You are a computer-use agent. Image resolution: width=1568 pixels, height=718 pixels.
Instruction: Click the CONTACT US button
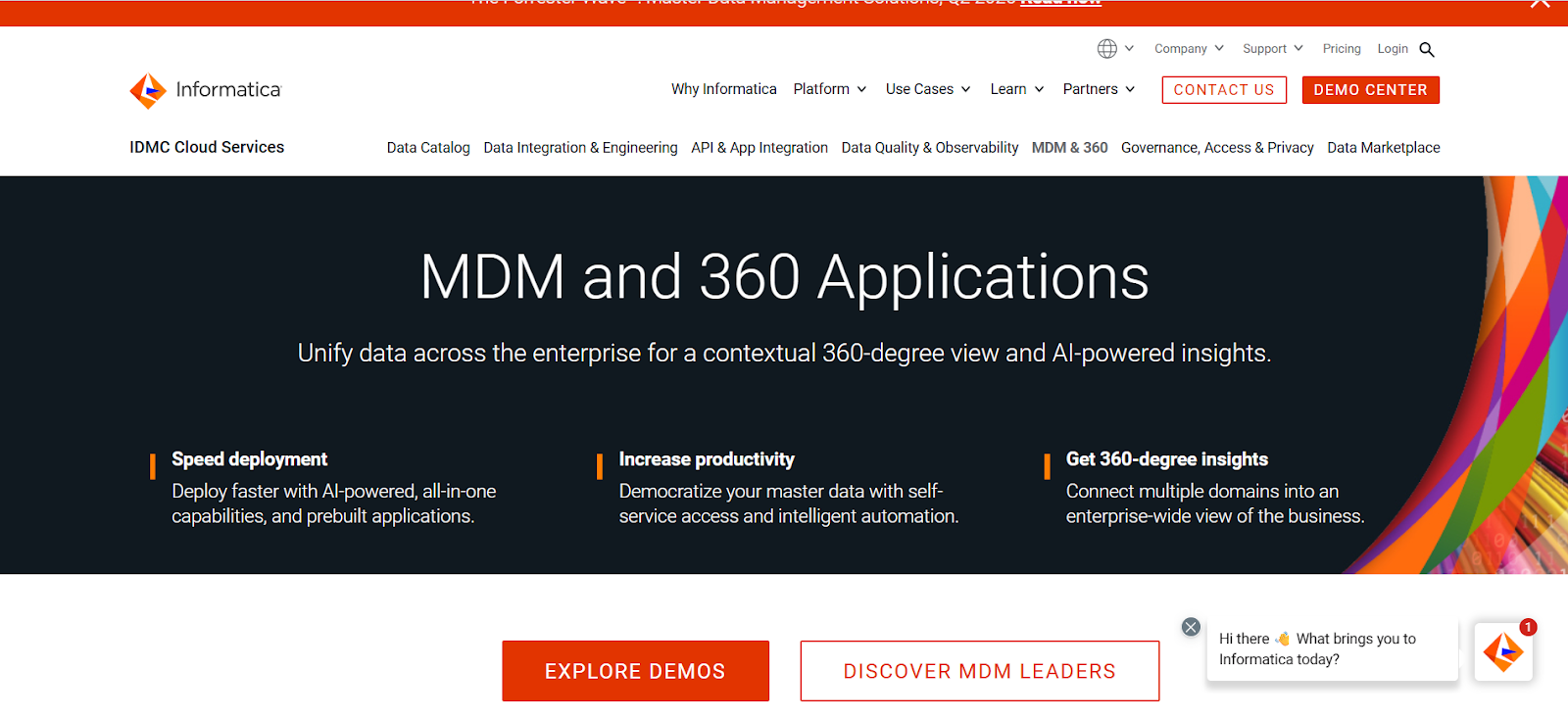[x=1224, y=90]
